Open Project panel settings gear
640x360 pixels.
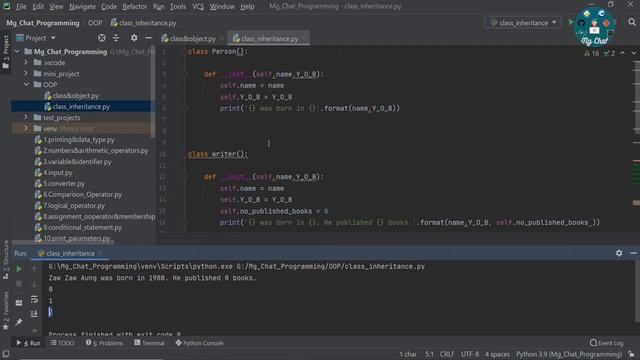(x=134, y=38)
